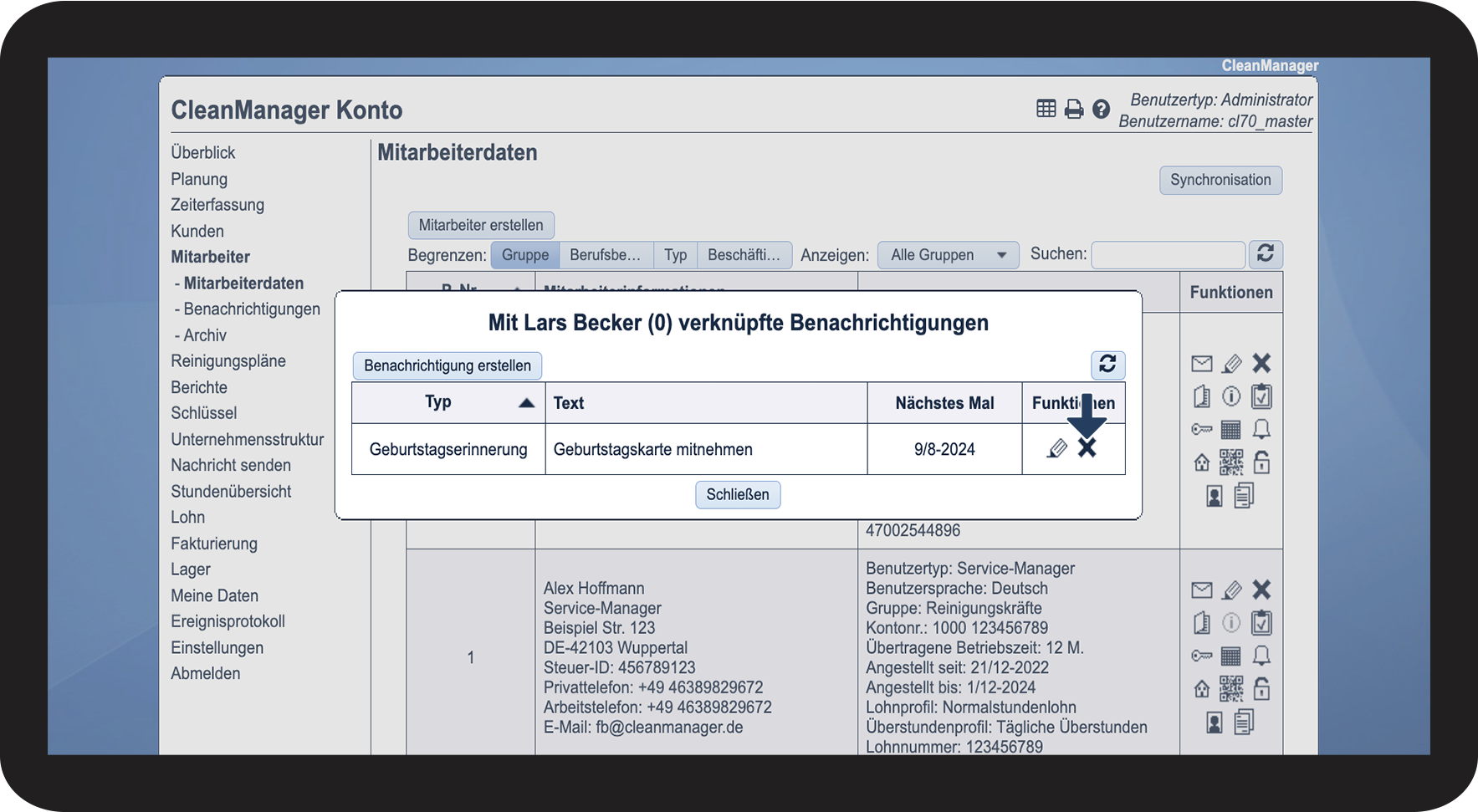
Task: Open Kunden in the sidebar
Action: coord(197,231)
